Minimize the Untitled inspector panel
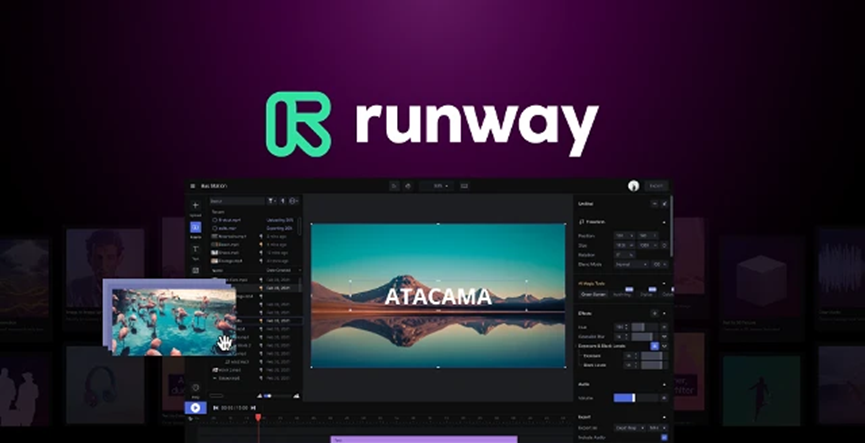The image size is (865, 443). [655, 204]
